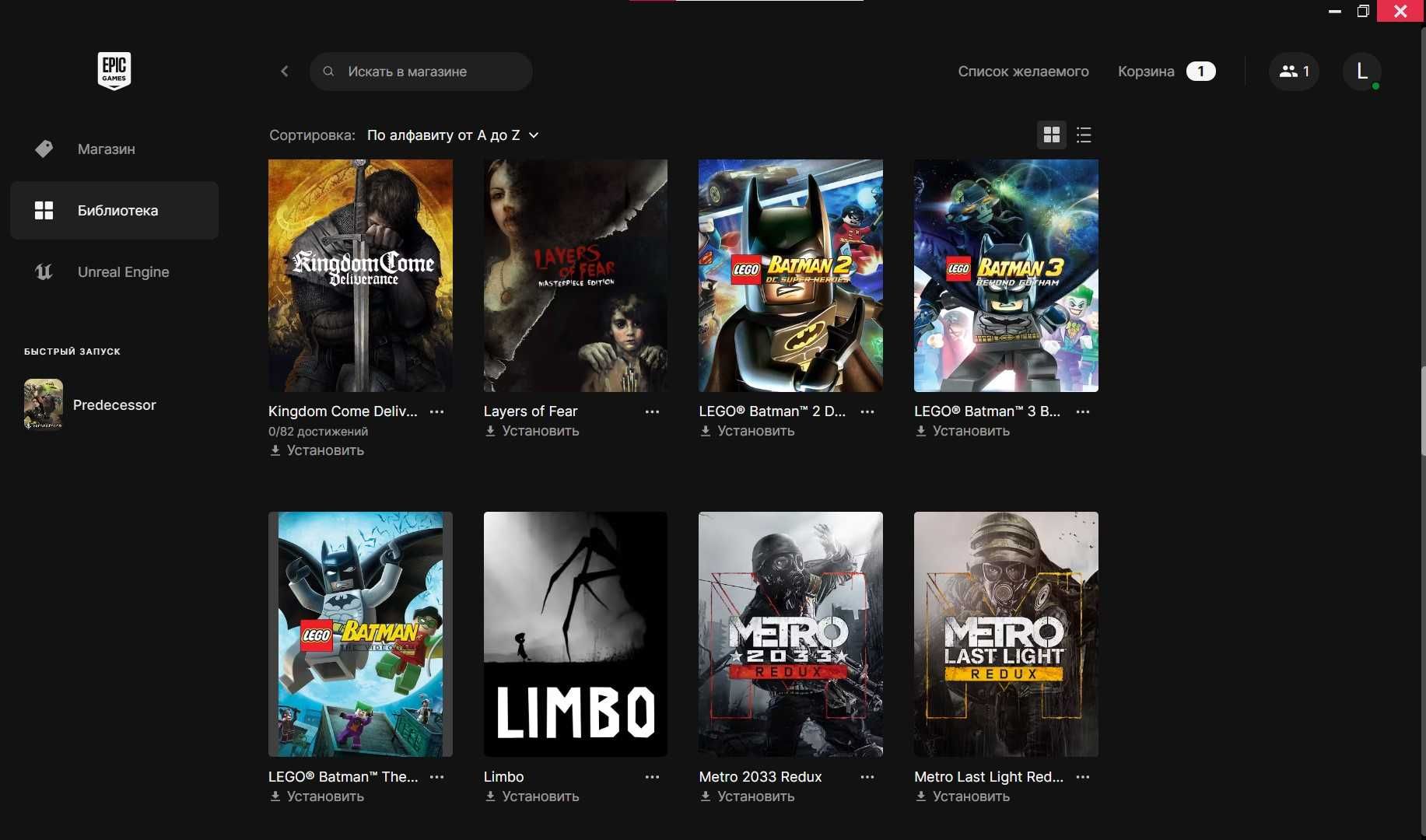Click the Unreal Engine logo icon
The height and width of the screenshot is (840, 1426).
click(x=44, y=271)
